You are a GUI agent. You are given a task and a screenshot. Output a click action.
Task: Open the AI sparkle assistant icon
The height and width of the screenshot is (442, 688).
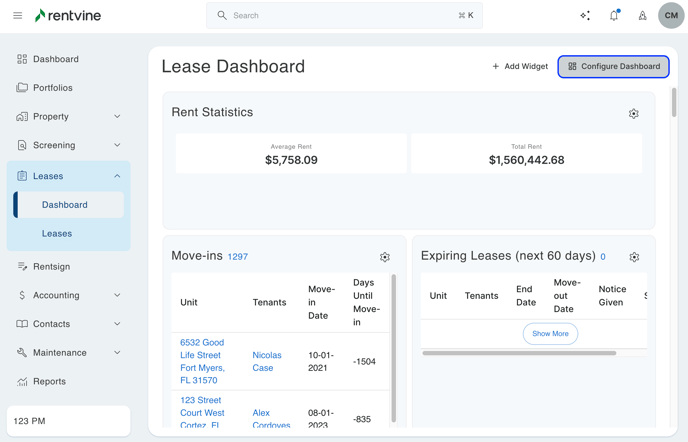(585, 16)
